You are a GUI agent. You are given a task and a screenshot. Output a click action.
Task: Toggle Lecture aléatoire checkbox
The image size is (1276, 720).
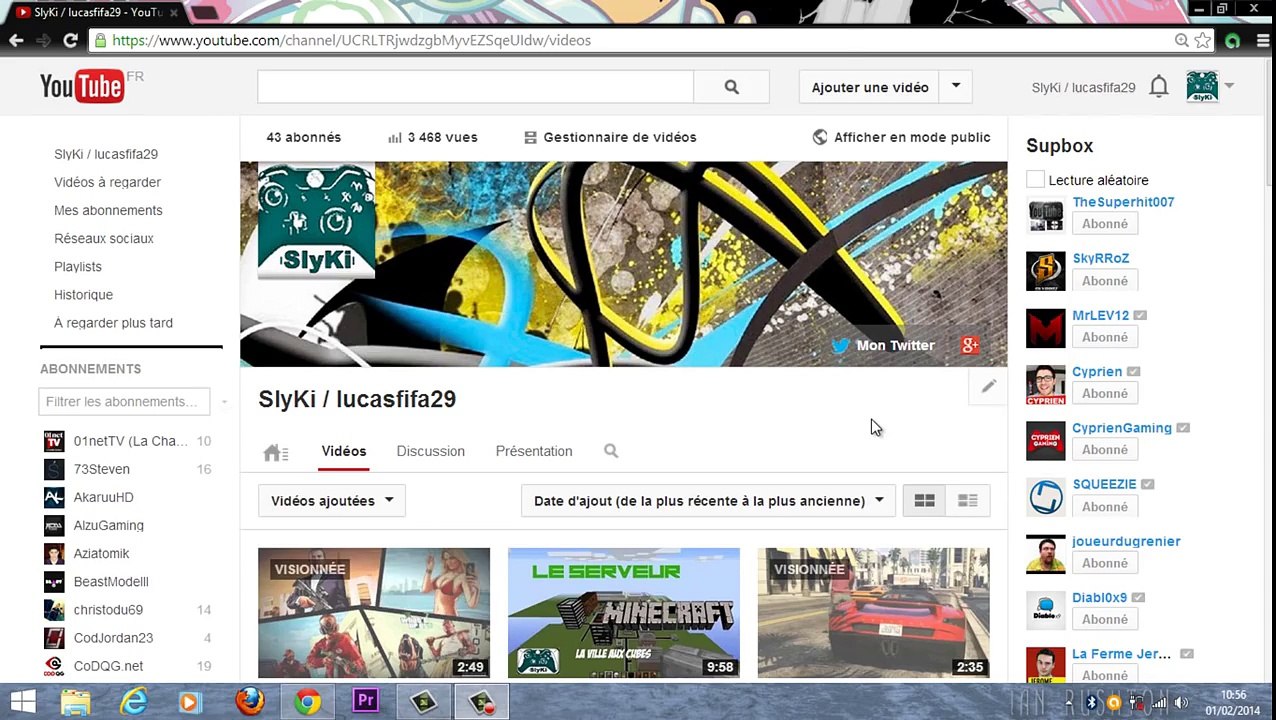tap(1035, 180)
